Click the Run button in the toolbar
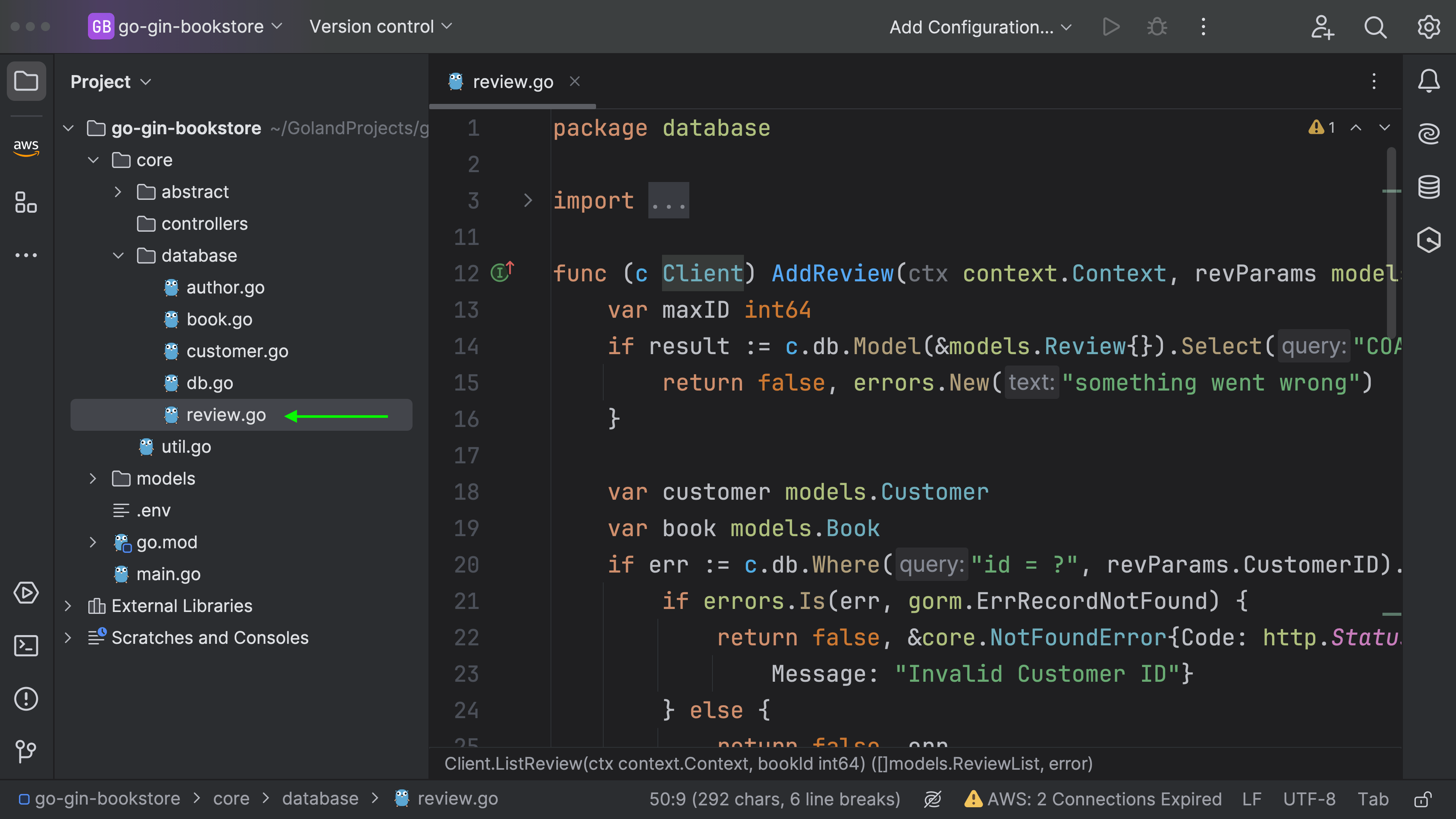The width and height of the screenshot is (1456, 819). pos(1111,27)
